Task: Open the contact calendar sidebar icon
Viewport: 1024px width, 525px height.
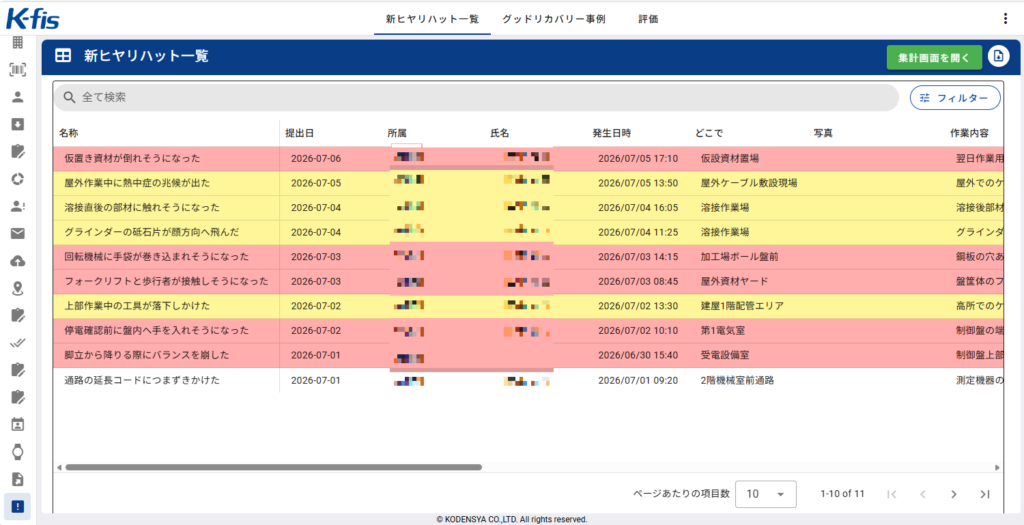Action: point(18,424)
